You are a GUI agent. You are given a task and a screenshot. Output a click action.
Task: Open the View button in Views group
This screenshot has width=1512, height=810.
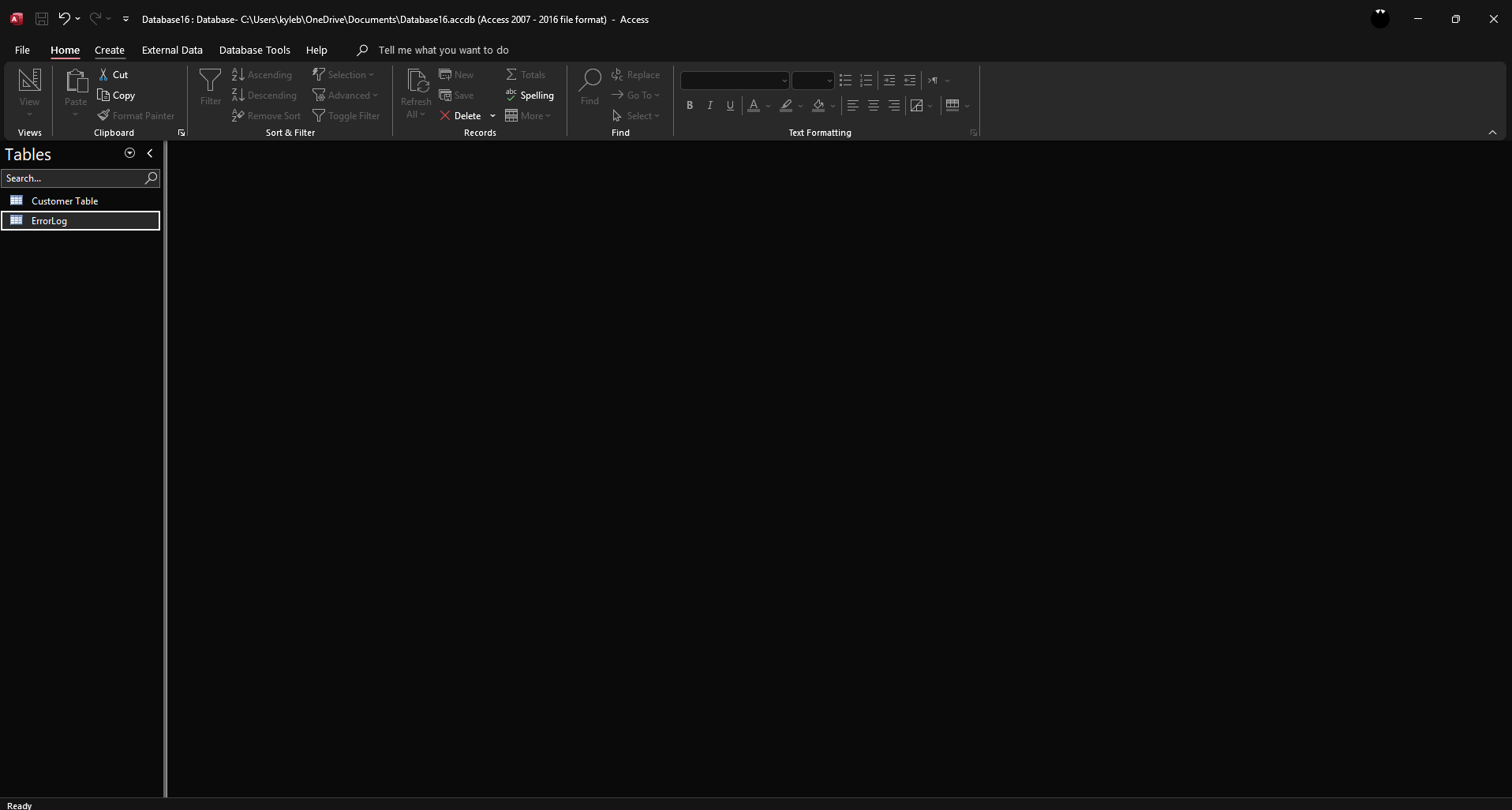pyautogui.click(x=29, y=93)
